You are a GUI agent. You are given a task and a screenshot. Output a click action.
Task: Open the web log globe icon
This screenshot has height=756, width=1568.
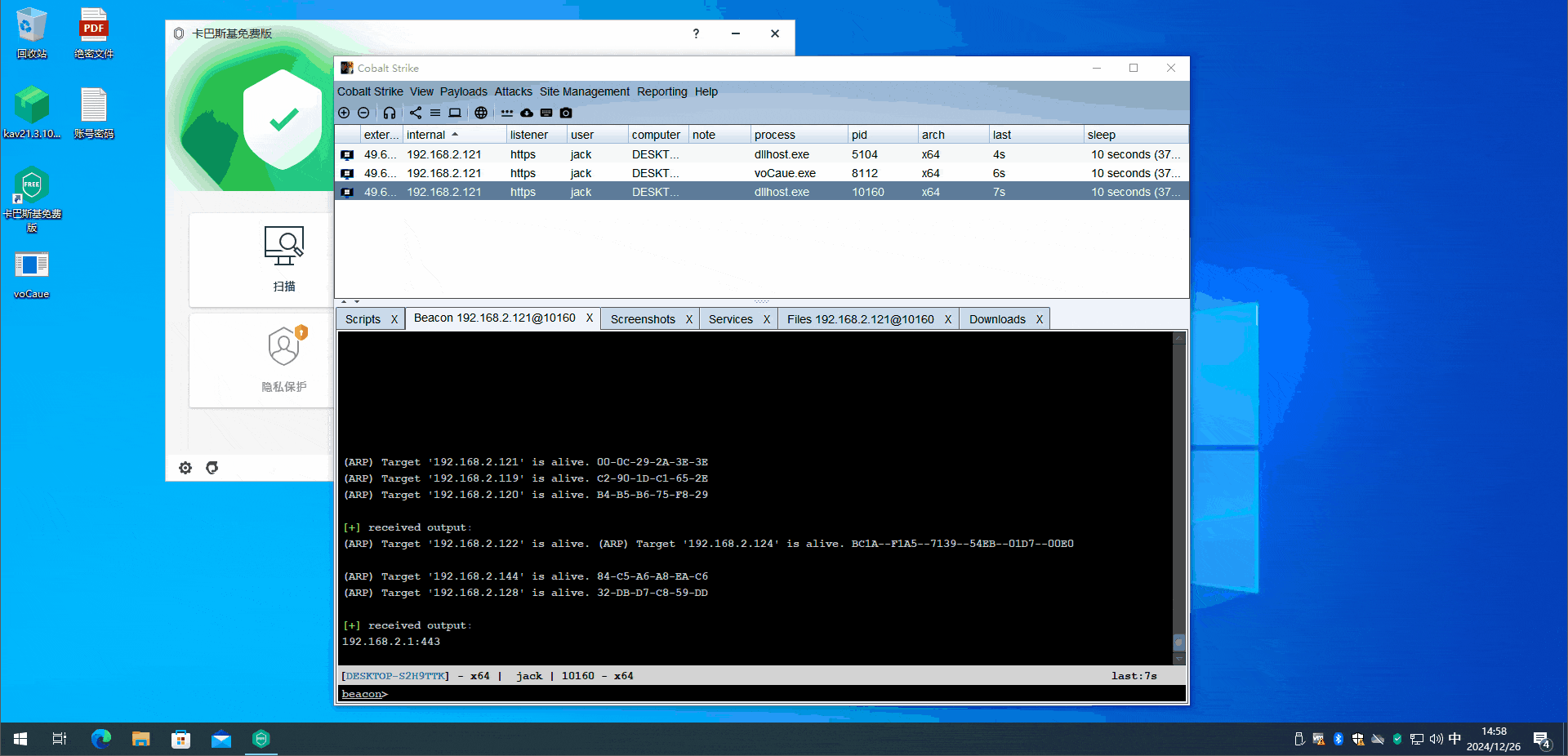coord(481,113)
